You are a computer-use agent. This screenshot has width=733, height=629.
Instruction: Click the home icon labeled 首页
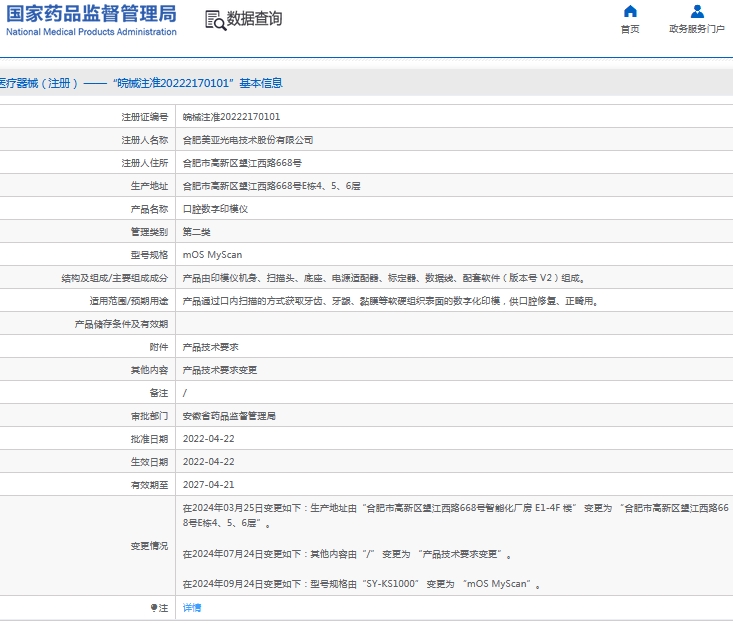630,11
